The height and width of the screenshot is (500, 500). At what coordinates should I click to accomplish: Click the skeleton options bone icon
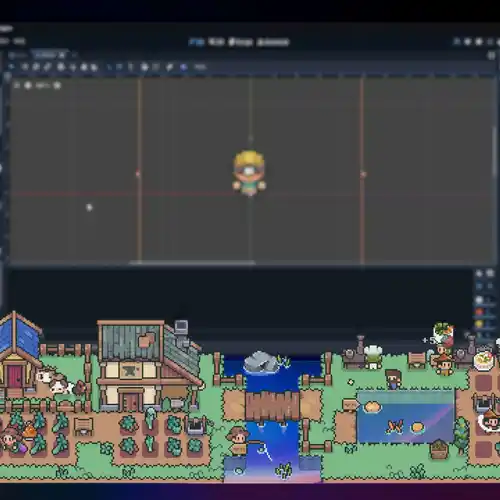pos(170,67)
